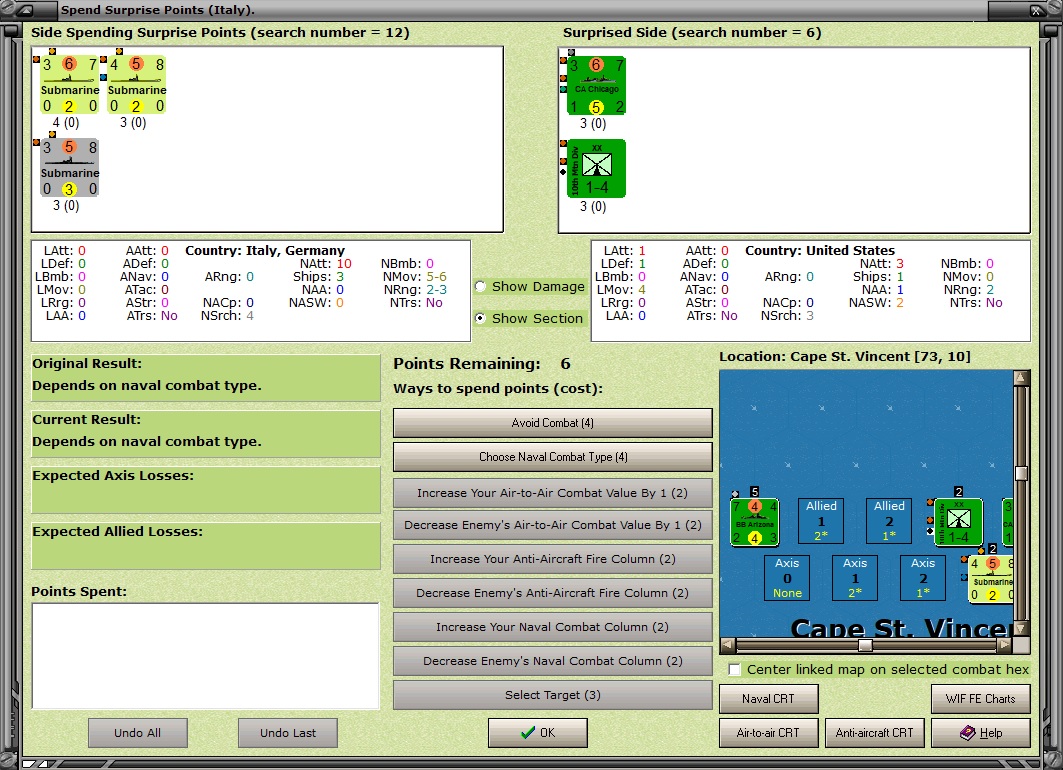Click 'Original Result:' panel text

click(87, 363)
